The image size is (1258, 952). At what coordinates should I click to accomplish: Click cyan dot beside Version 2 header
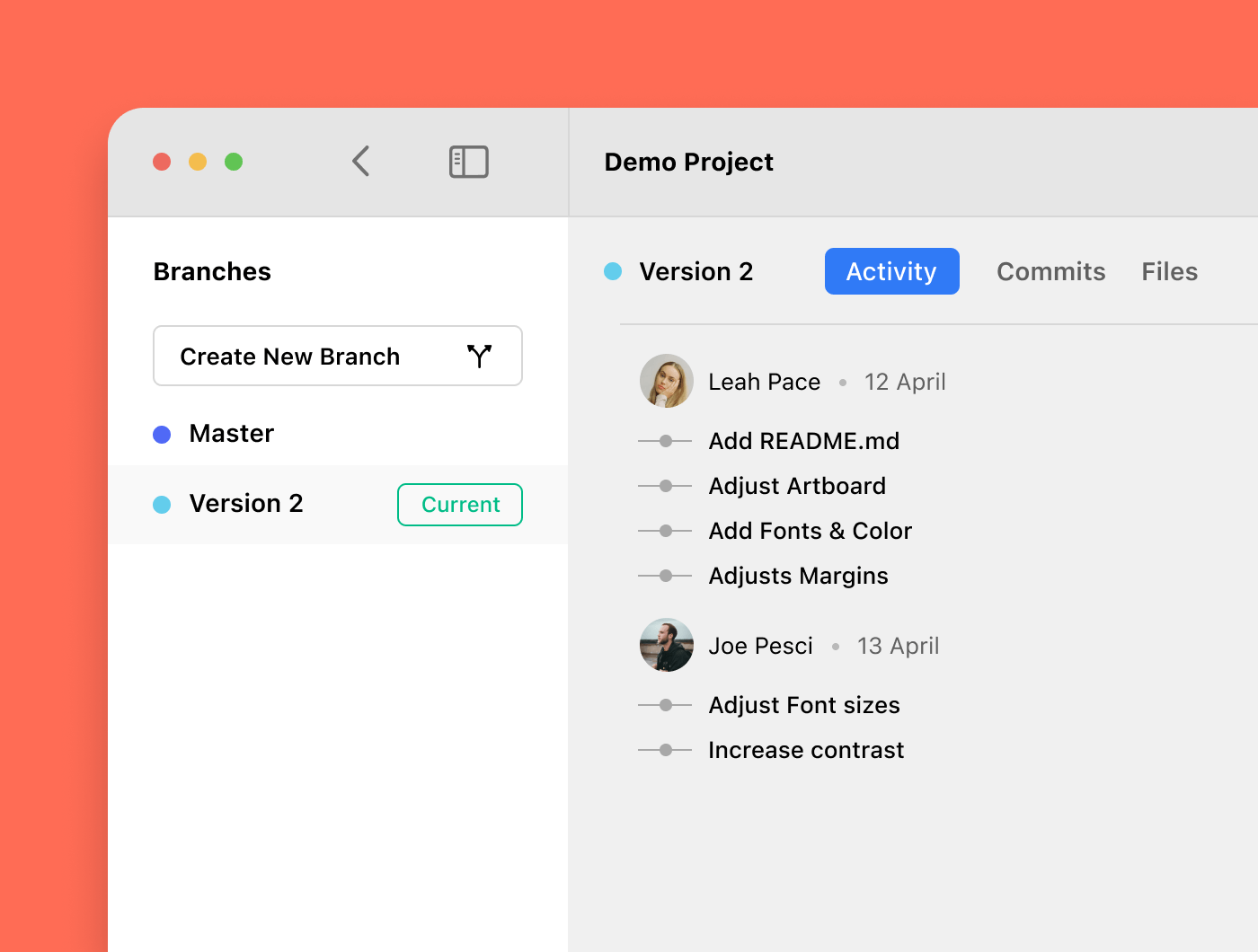pos(613,271)
